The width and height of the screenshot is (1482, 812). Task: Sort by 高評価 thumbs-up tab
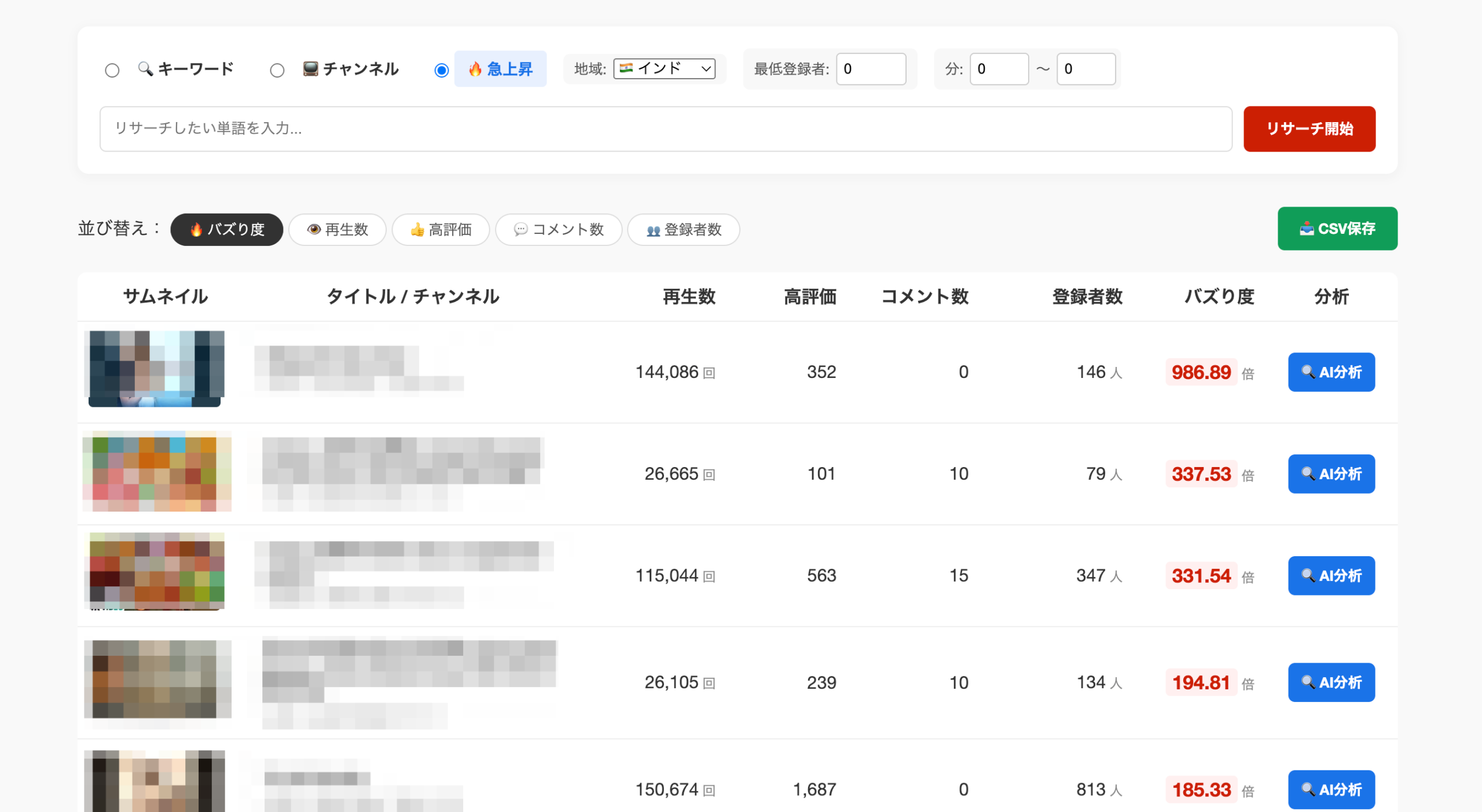[441, 229]
